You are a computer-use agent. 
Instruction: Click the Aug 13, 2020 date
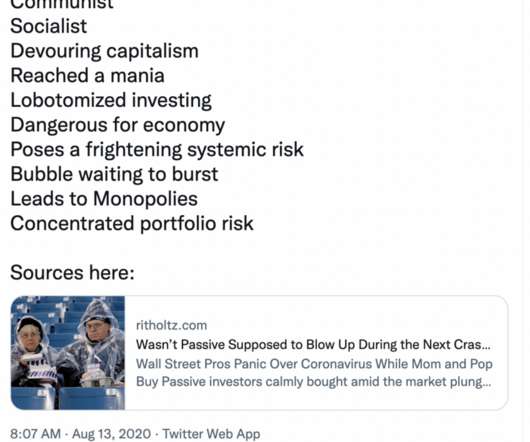click(x=111, y=434)
